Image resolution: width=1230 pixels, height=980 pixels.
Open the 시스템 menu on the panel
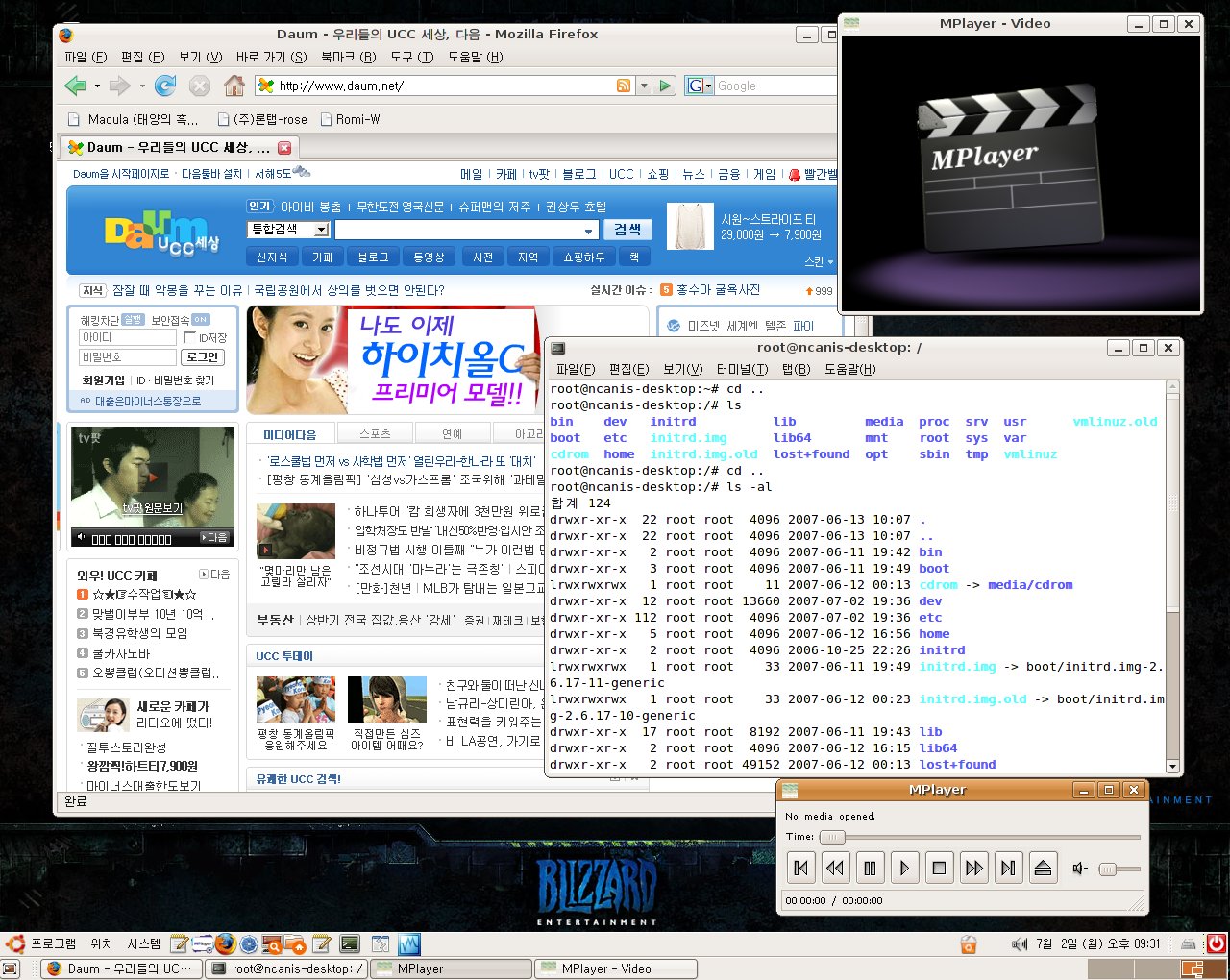coord(144,943)
